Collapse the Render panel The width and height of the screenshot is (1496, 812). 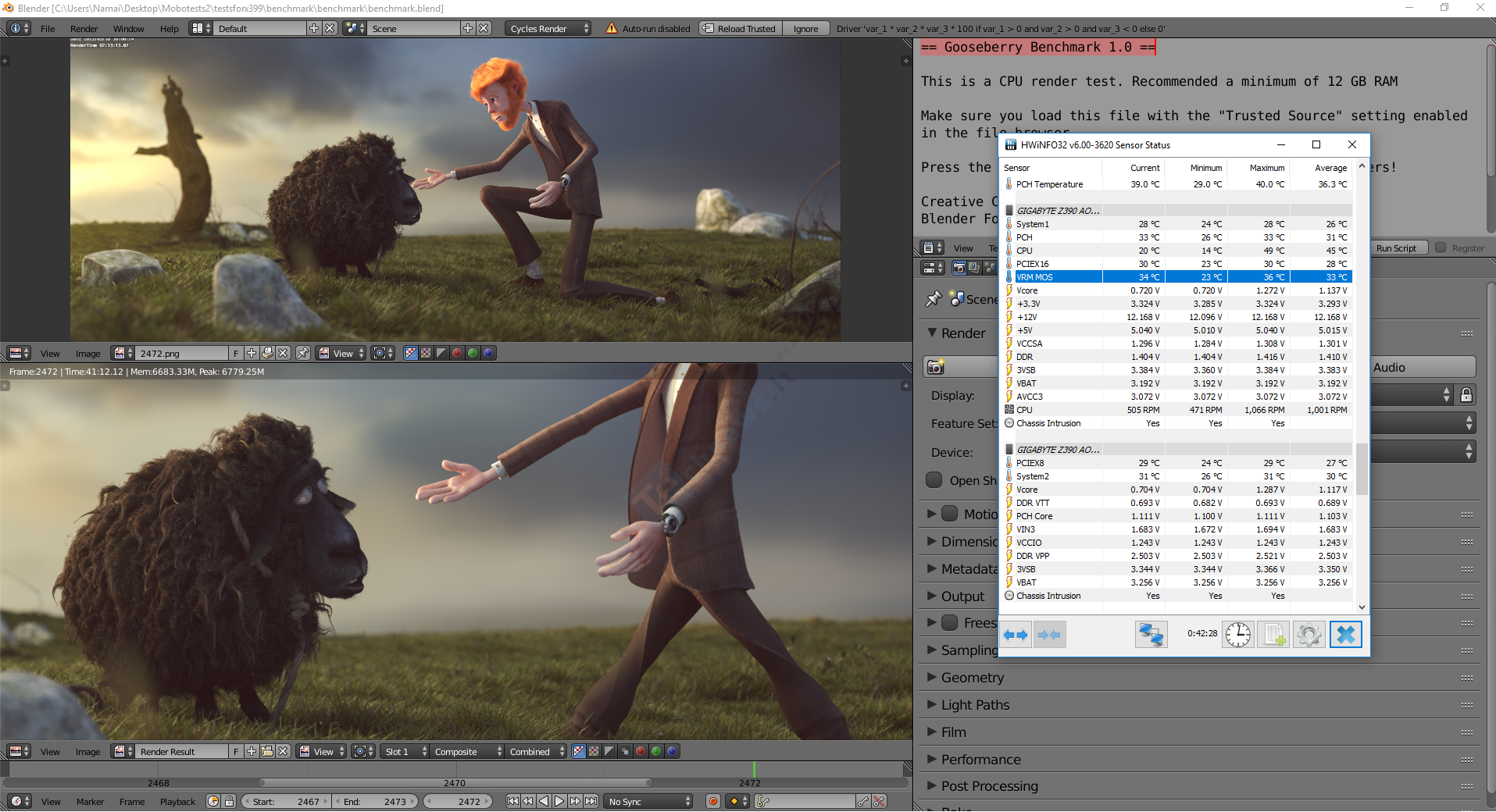click(x=931, y=333)
